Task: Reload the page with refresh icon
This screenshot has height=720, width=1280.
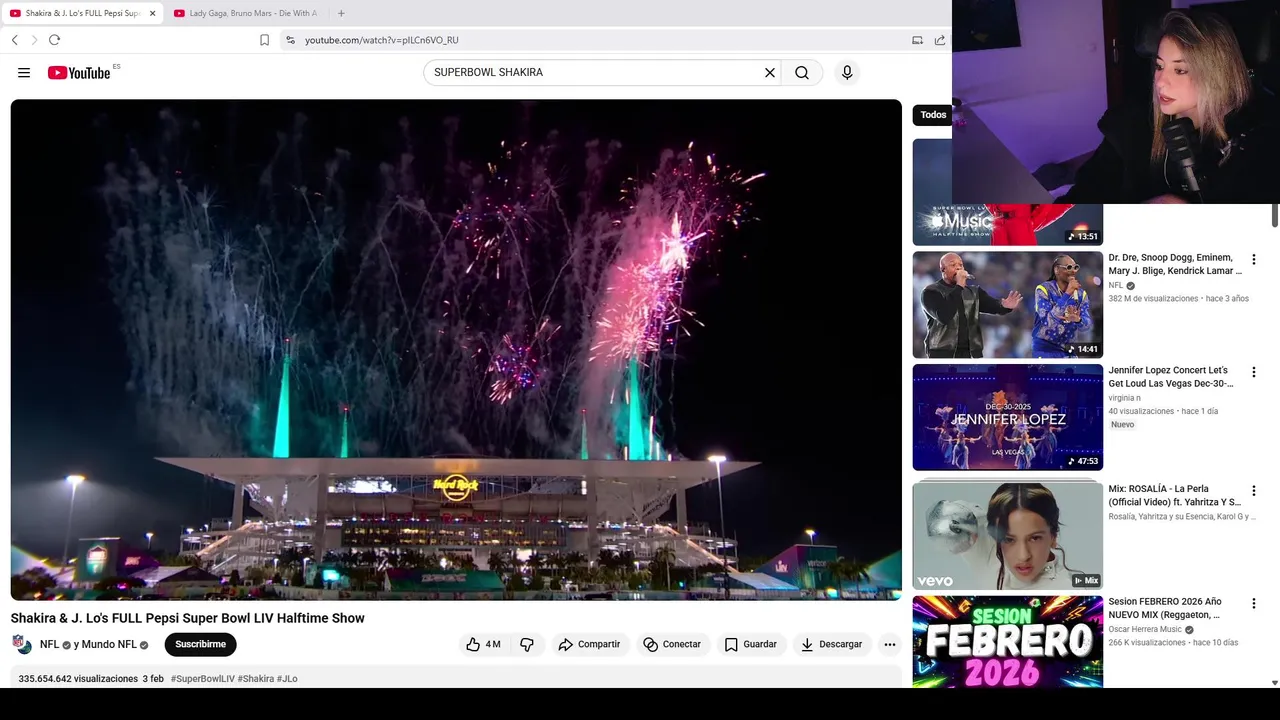Action: 54,40
